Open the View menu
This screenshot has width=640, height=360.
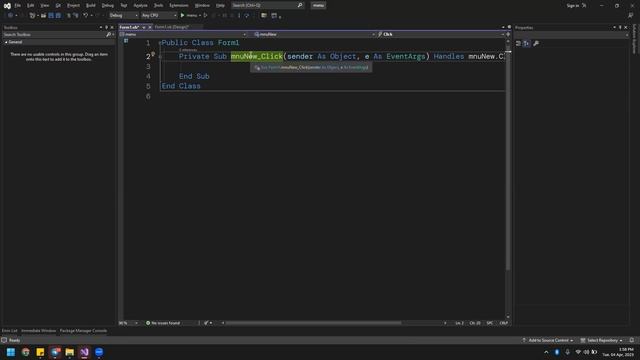point(45,6)
